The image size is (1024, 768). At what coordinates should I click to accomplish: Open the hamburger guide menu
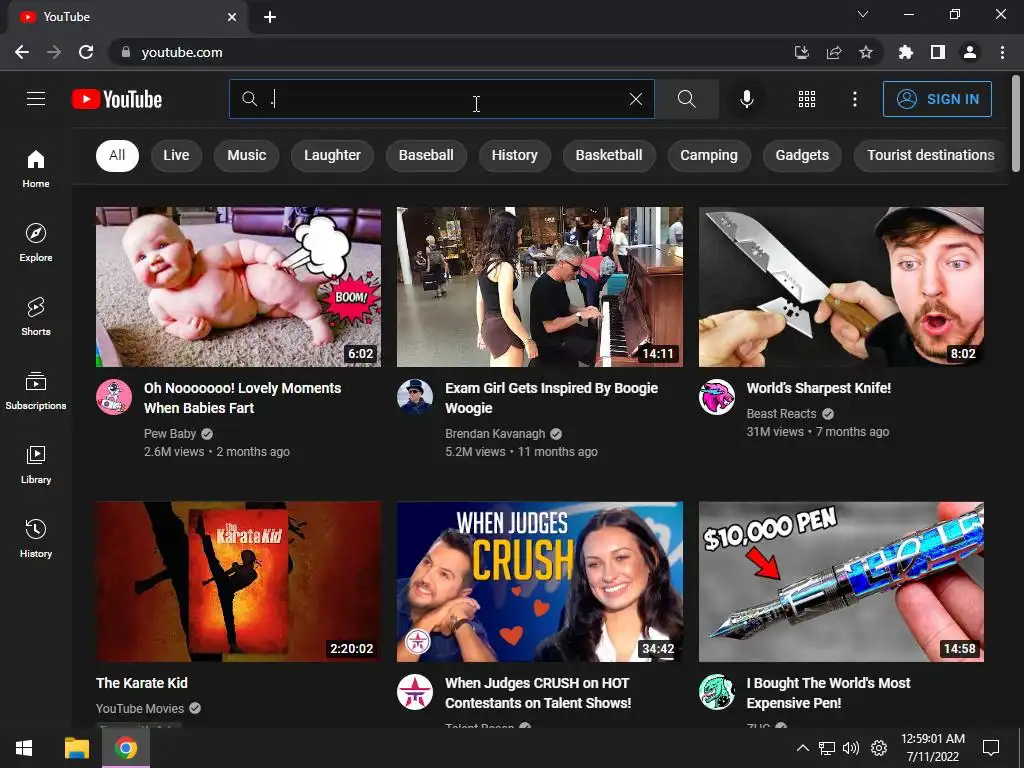[36, 99]
